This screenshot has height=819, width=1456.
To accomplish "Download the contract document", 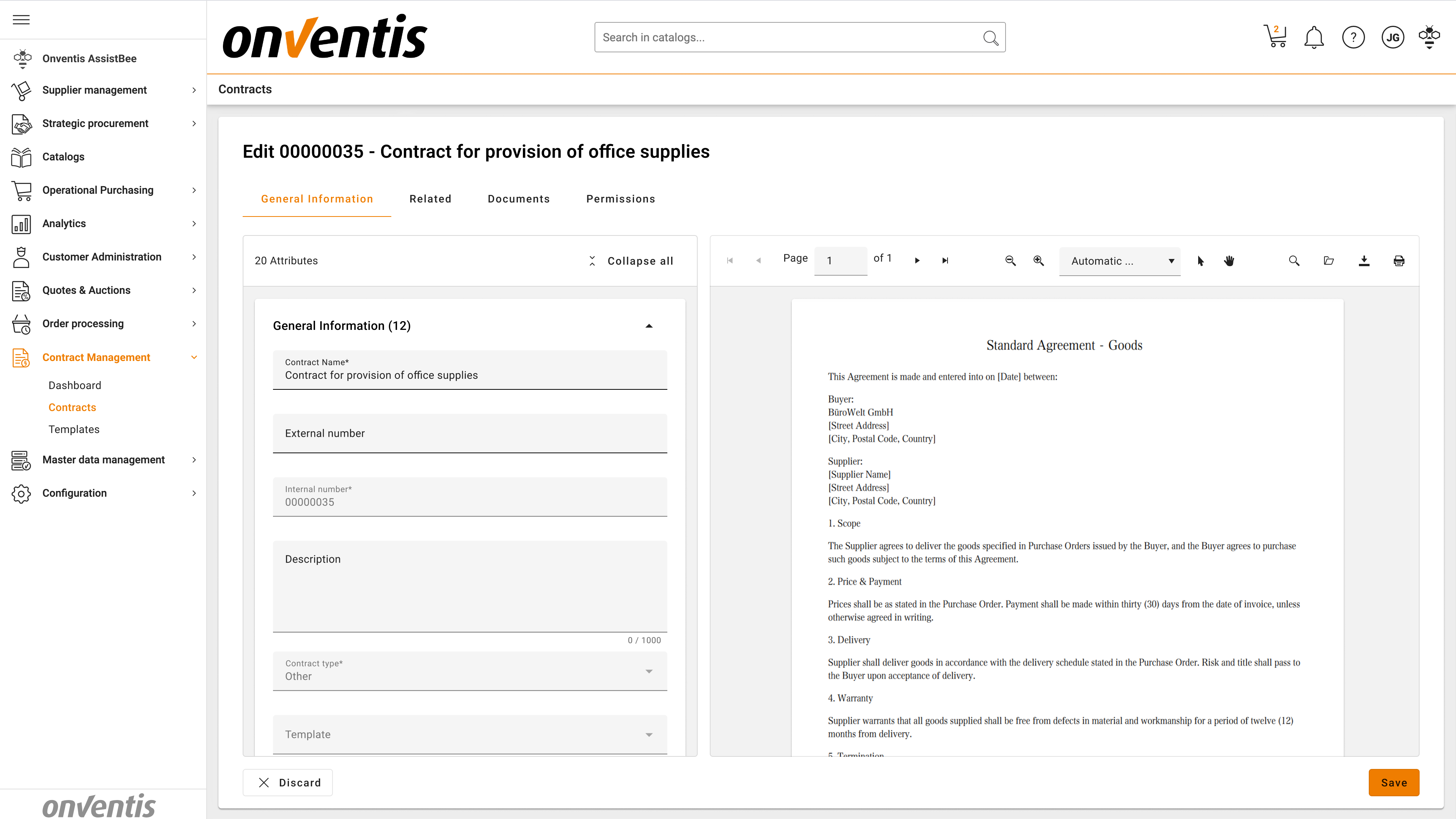I will tap(1364, 260).
